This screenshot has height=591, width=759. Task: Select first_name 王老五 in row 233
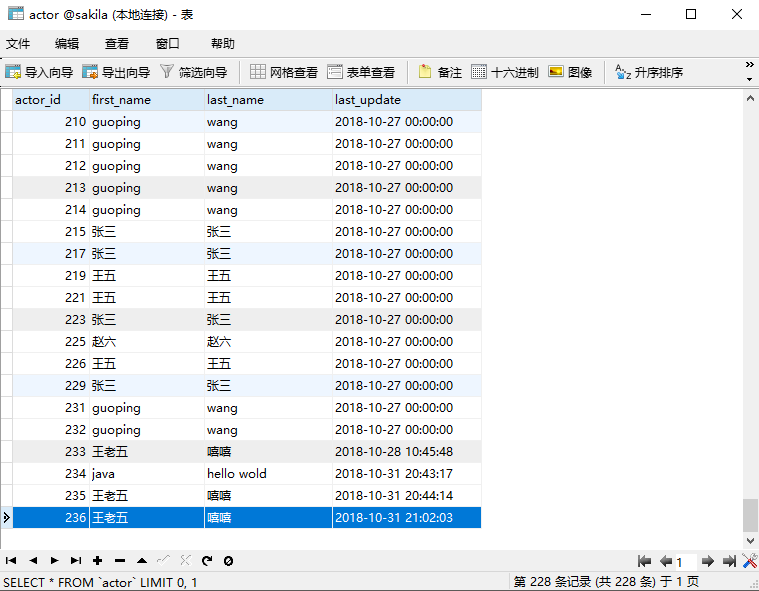[x=147, y=452]
